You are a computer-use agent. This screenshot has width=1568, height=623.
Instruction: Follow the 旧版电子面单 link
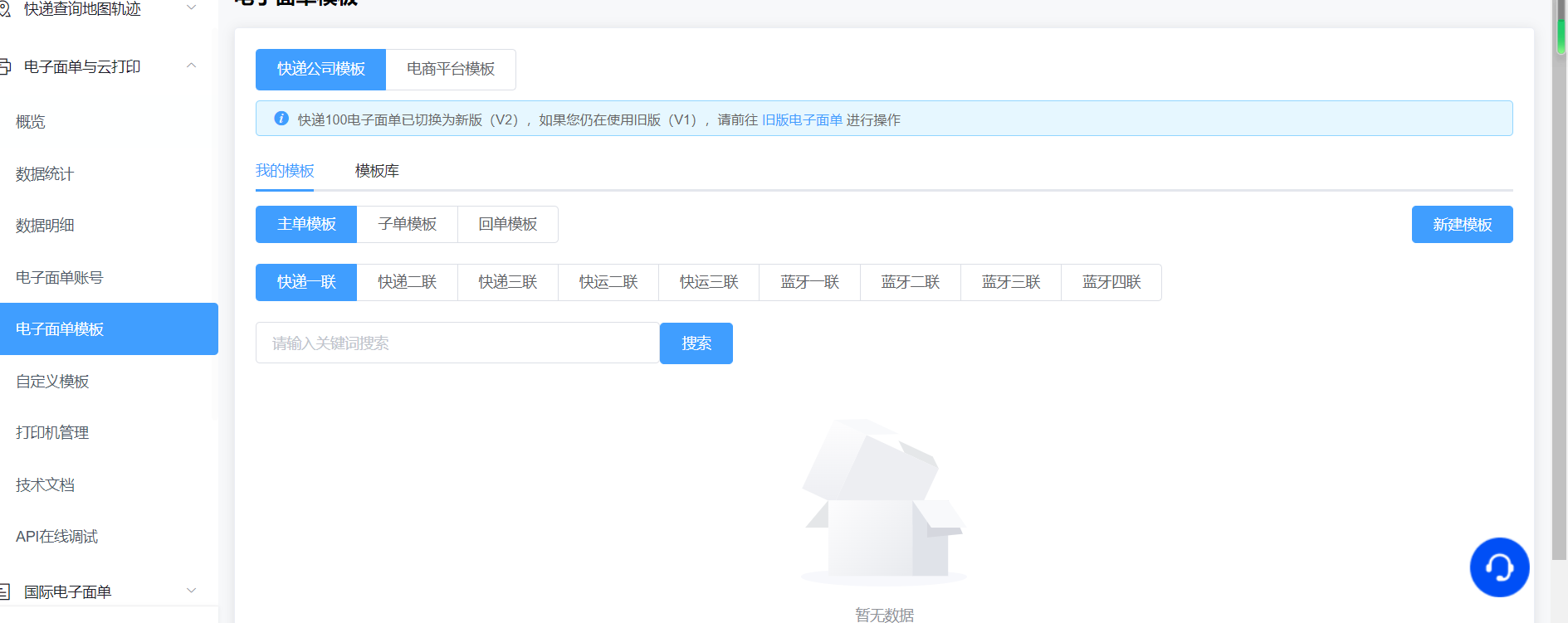802,120
